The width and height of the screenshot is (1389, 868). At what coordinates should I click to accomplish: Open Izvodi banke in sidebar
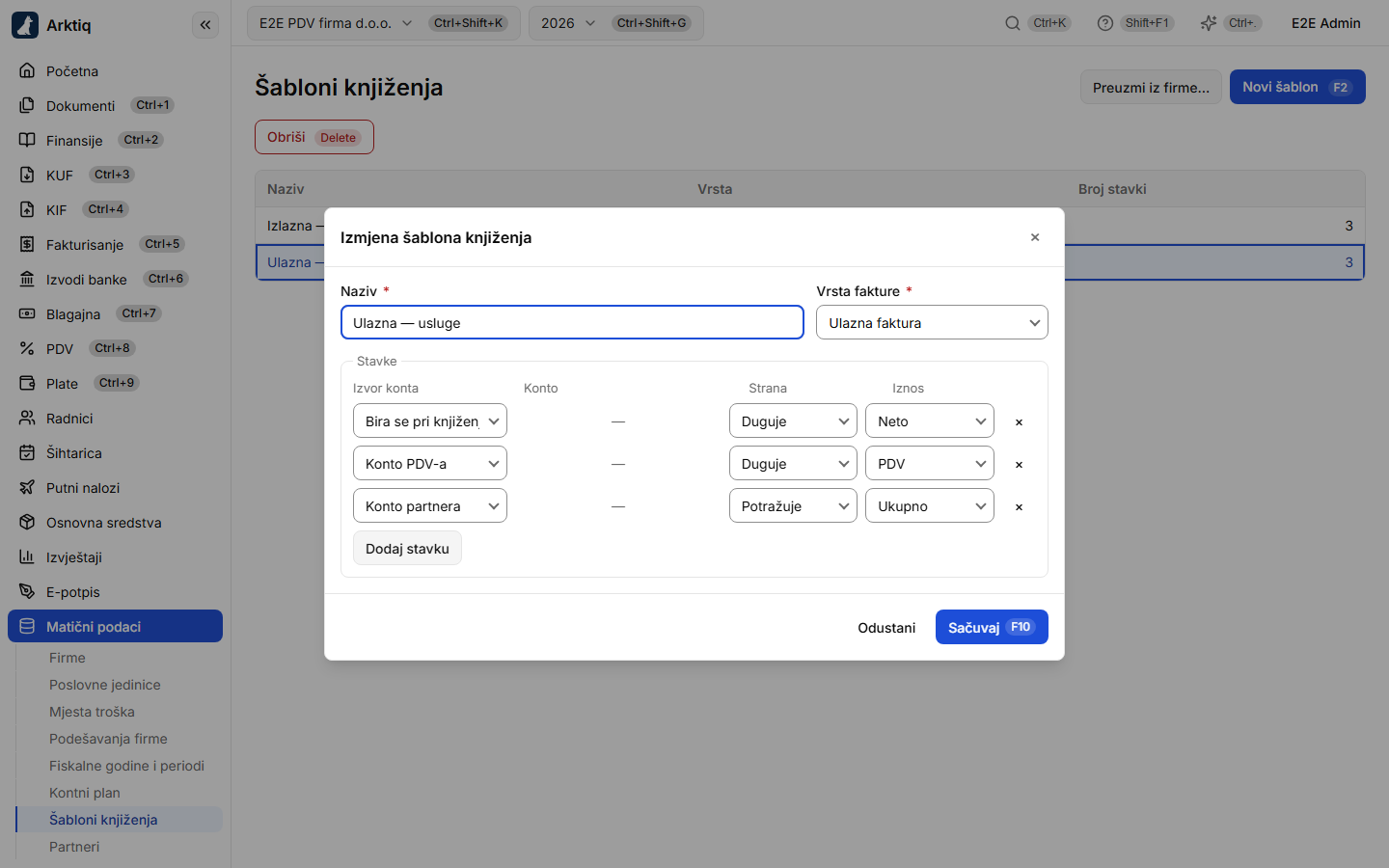click(x=115, y=279)
